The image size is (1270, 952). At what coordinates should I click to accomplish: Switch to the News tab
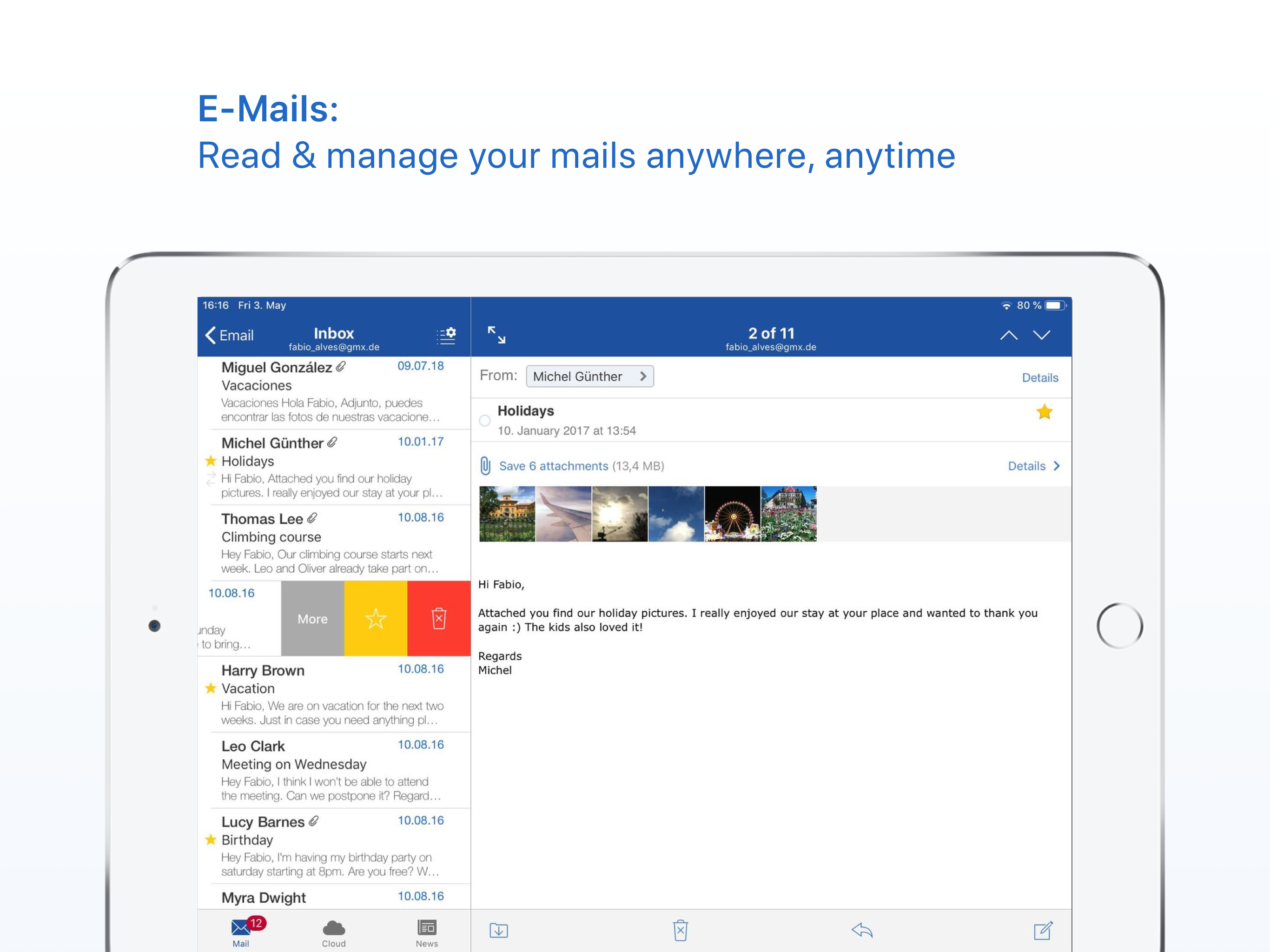[427, 933]
